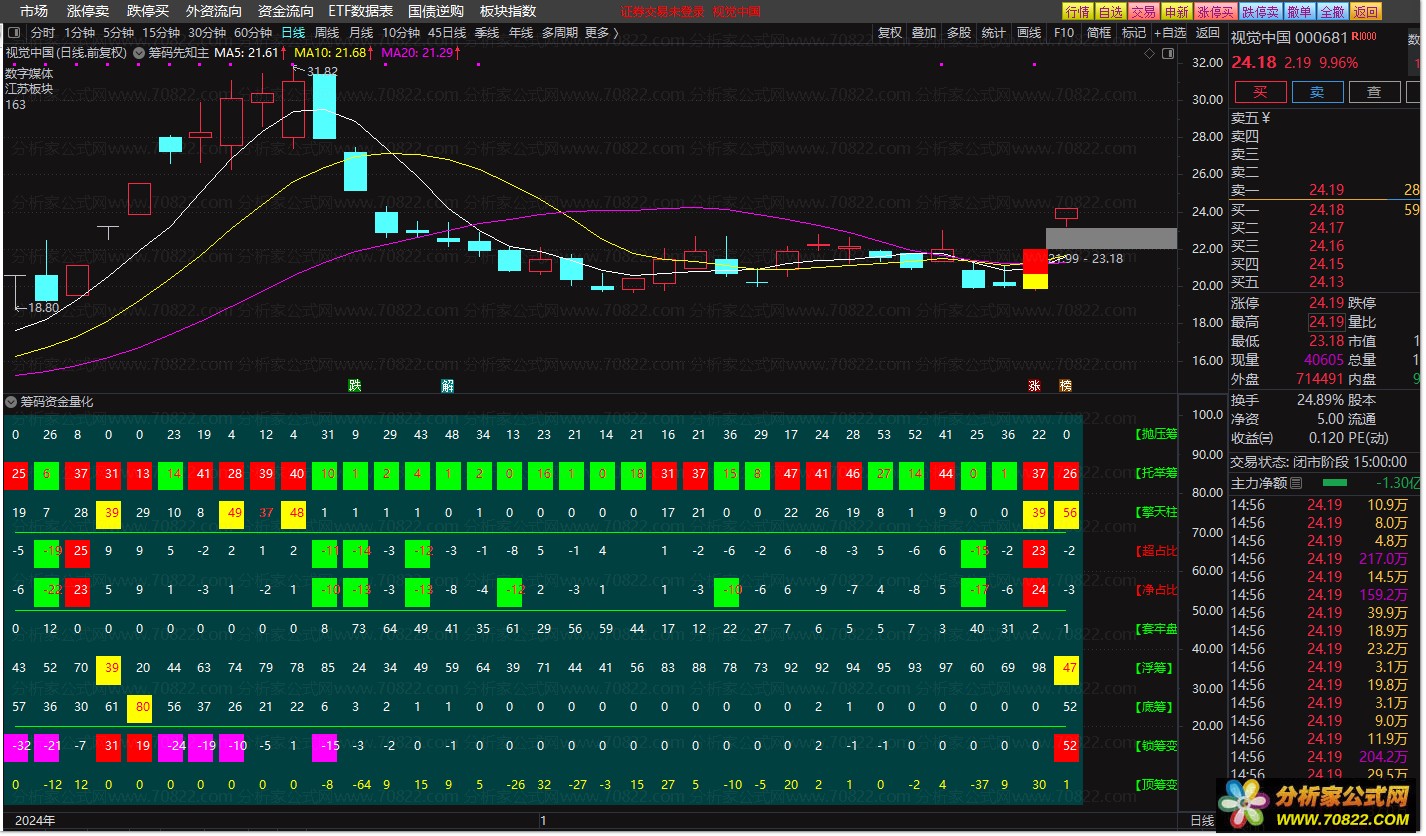Click the diamond icon above price axis
Viewport: 1426px width, 836px height.
[x=1150, y=53]
